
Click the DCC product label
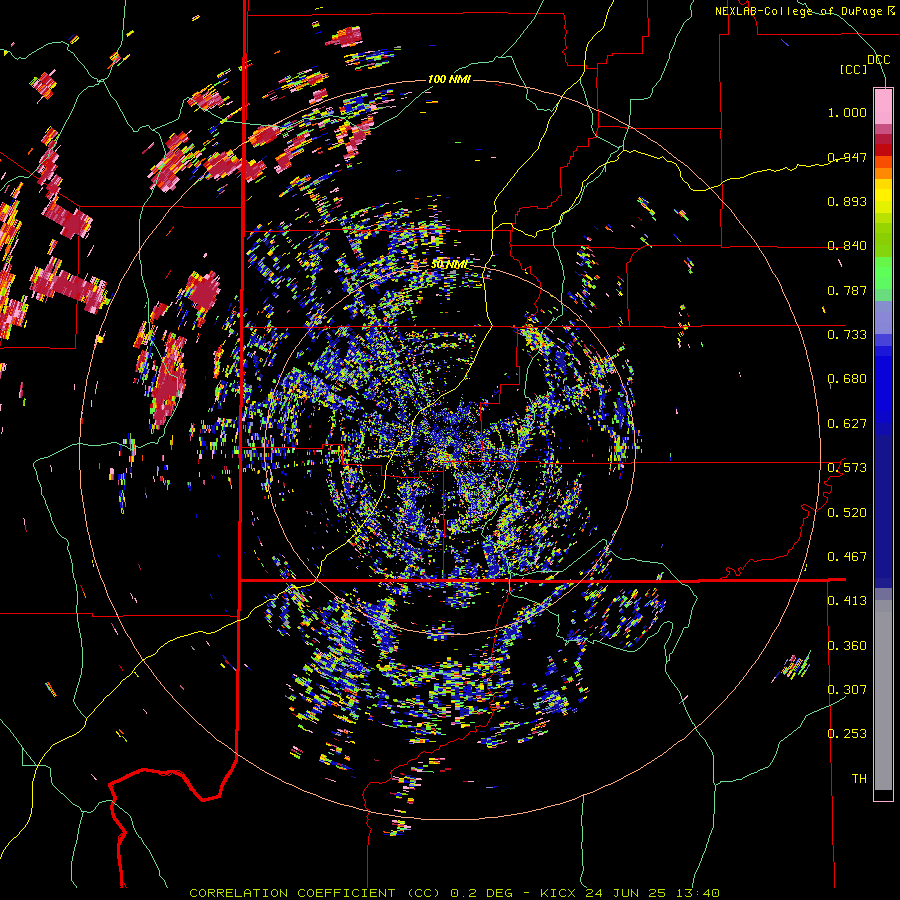coord(878,60)
